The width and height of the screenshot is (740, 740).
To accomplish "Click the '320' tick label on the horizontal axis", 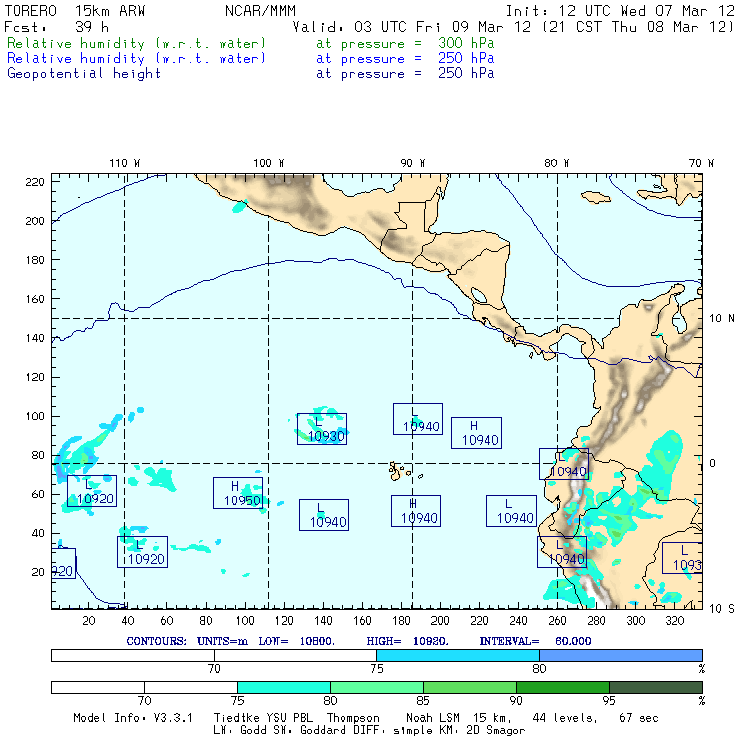I will (675, 621).
